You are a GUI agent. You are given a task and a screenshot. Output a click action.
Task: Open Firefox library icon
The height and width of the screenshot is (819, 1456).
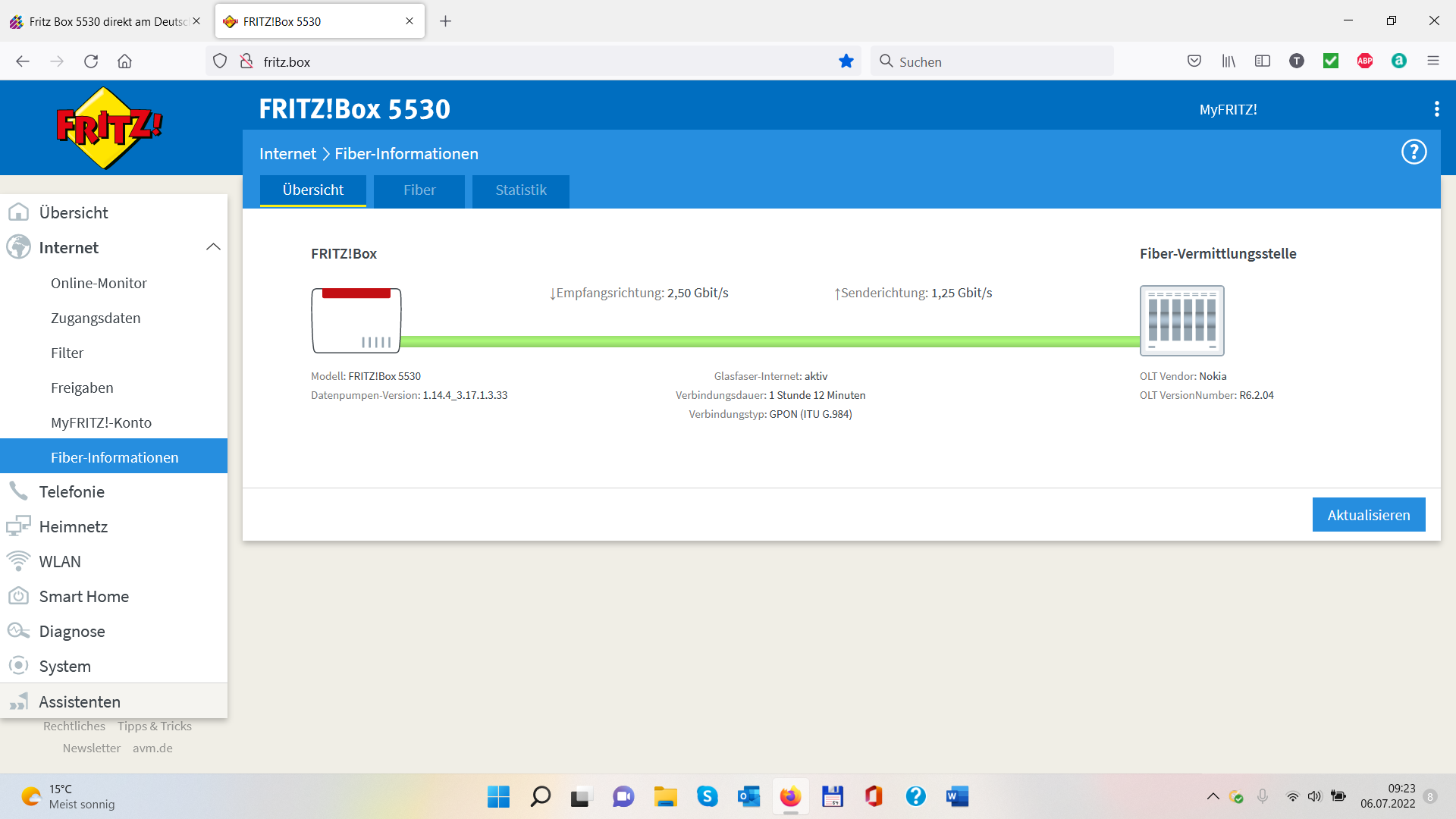[1228, 61]
